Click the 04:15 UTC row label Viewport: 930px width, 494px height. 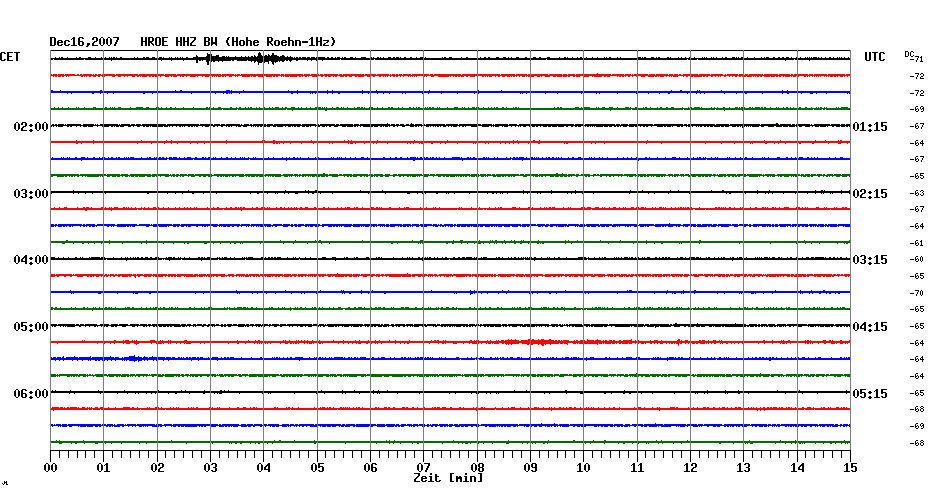click(x=870, y=327)
